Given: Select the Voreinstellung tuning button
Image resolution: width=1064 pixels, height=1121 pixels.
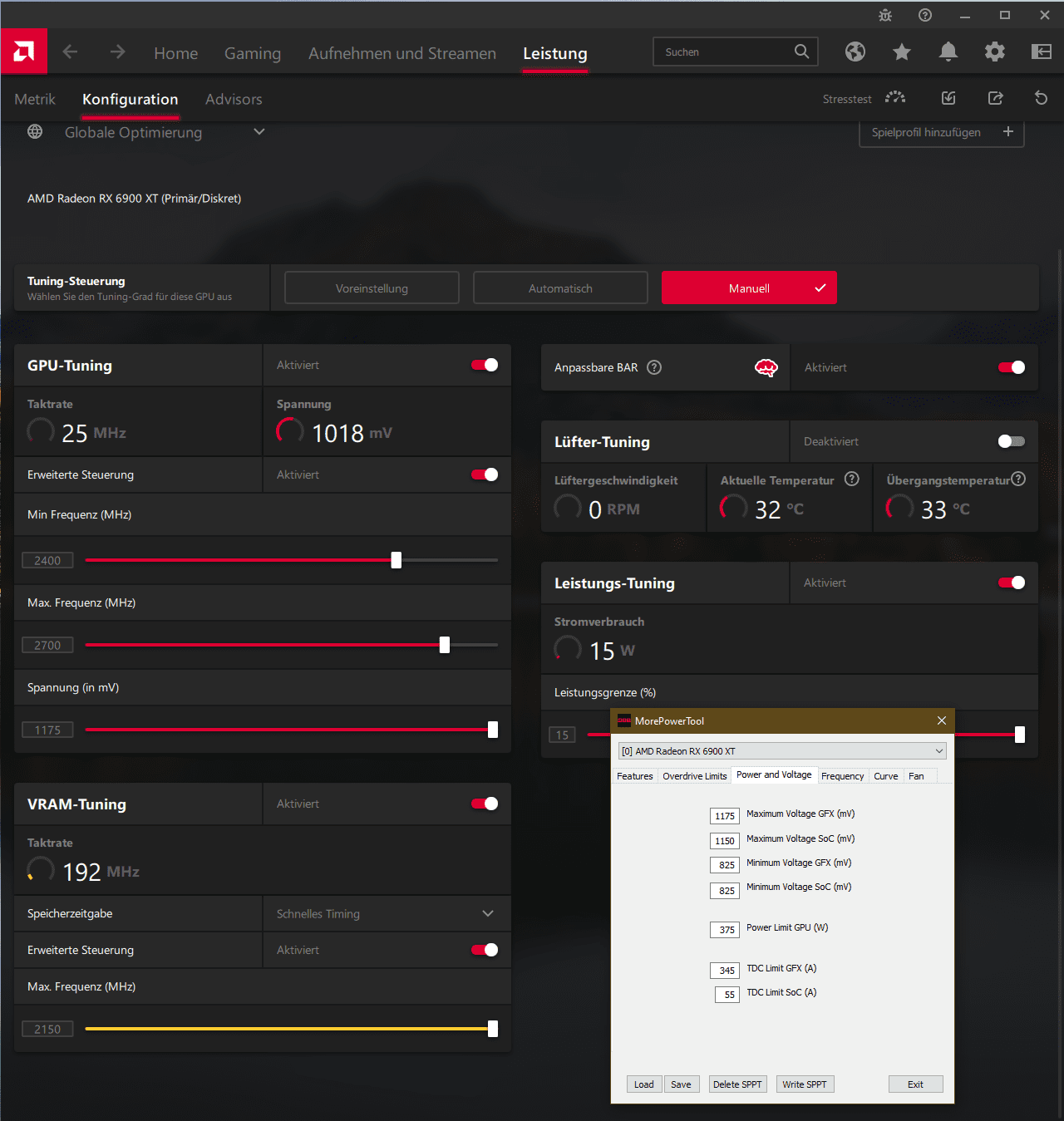Looking at the screenshot, I should coord(372,288).
